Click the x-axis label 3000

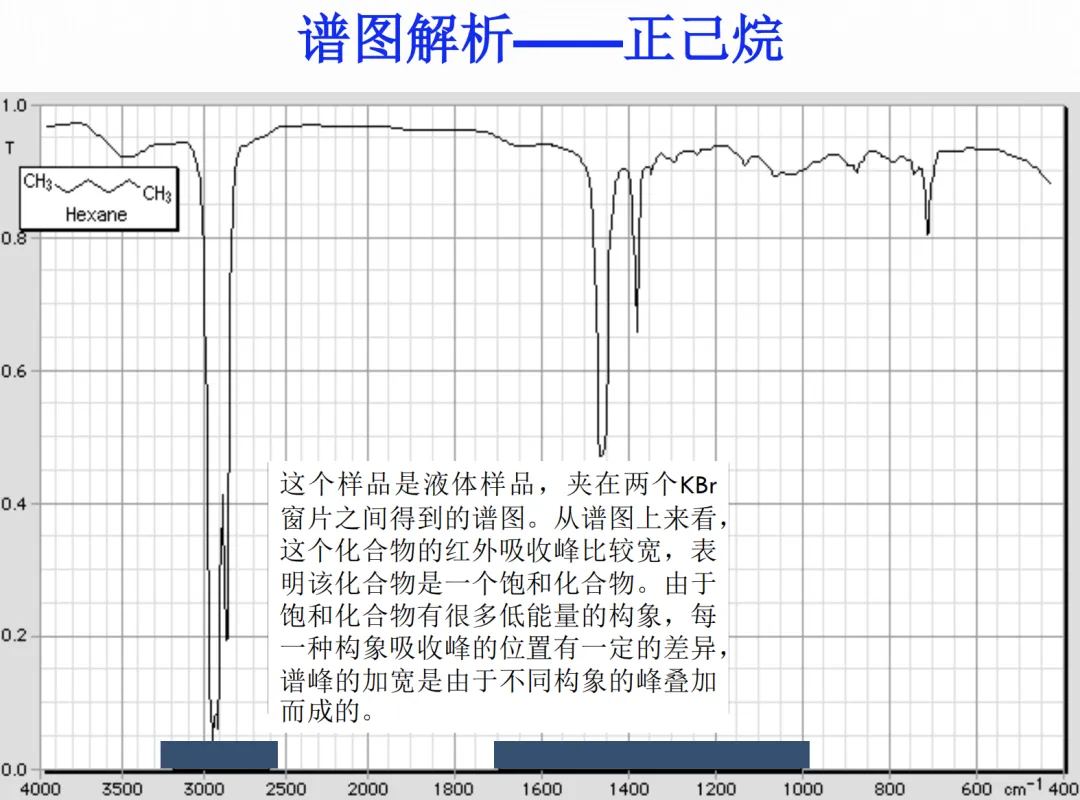coord(204,789)
